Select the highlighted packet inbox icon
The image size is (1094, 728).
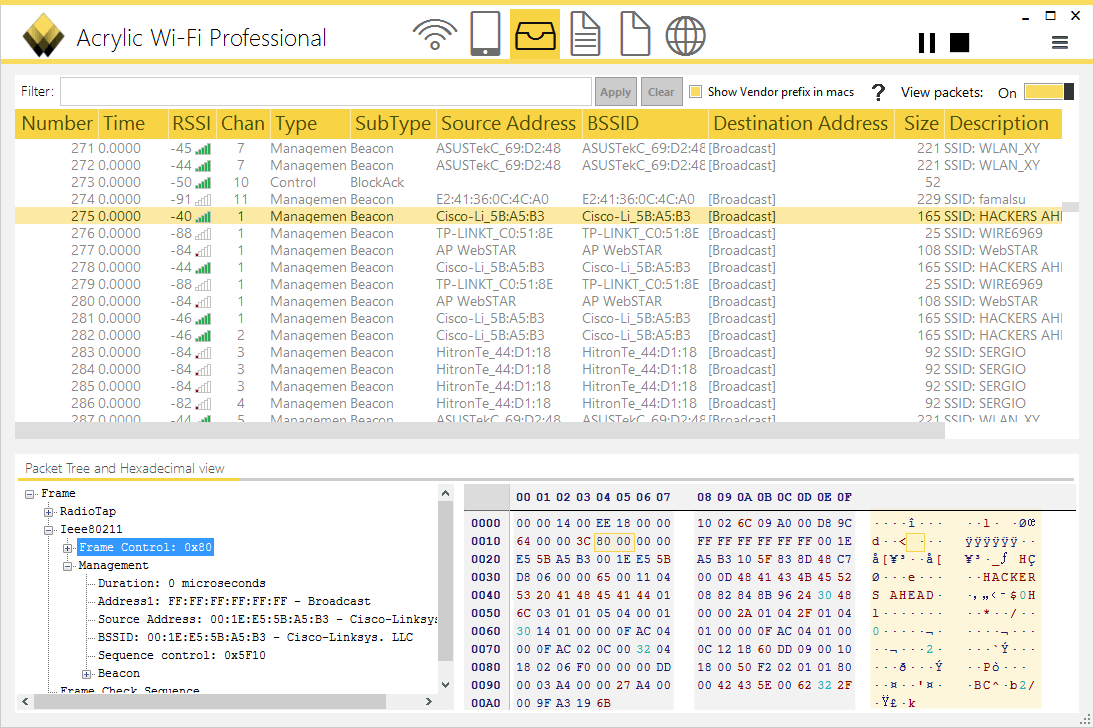pos(535,35)
